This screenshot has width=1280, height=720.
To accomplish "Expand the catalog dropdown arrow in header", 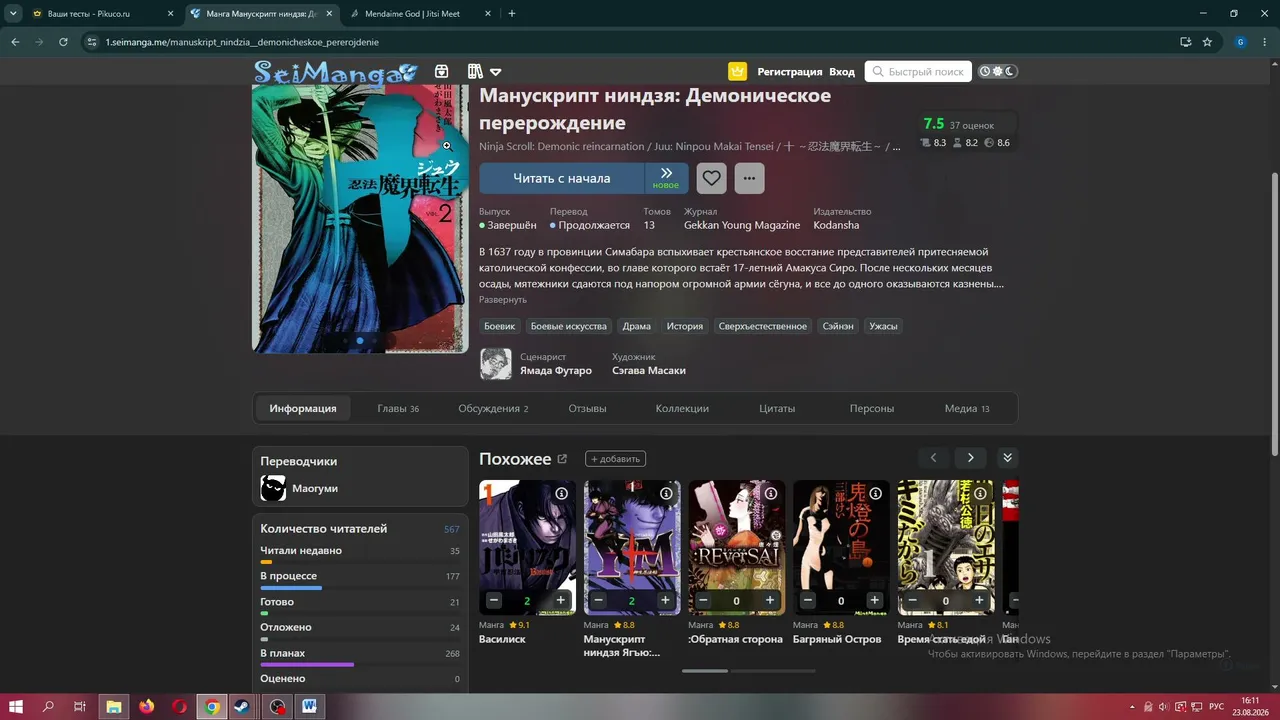I will point(495,72).
